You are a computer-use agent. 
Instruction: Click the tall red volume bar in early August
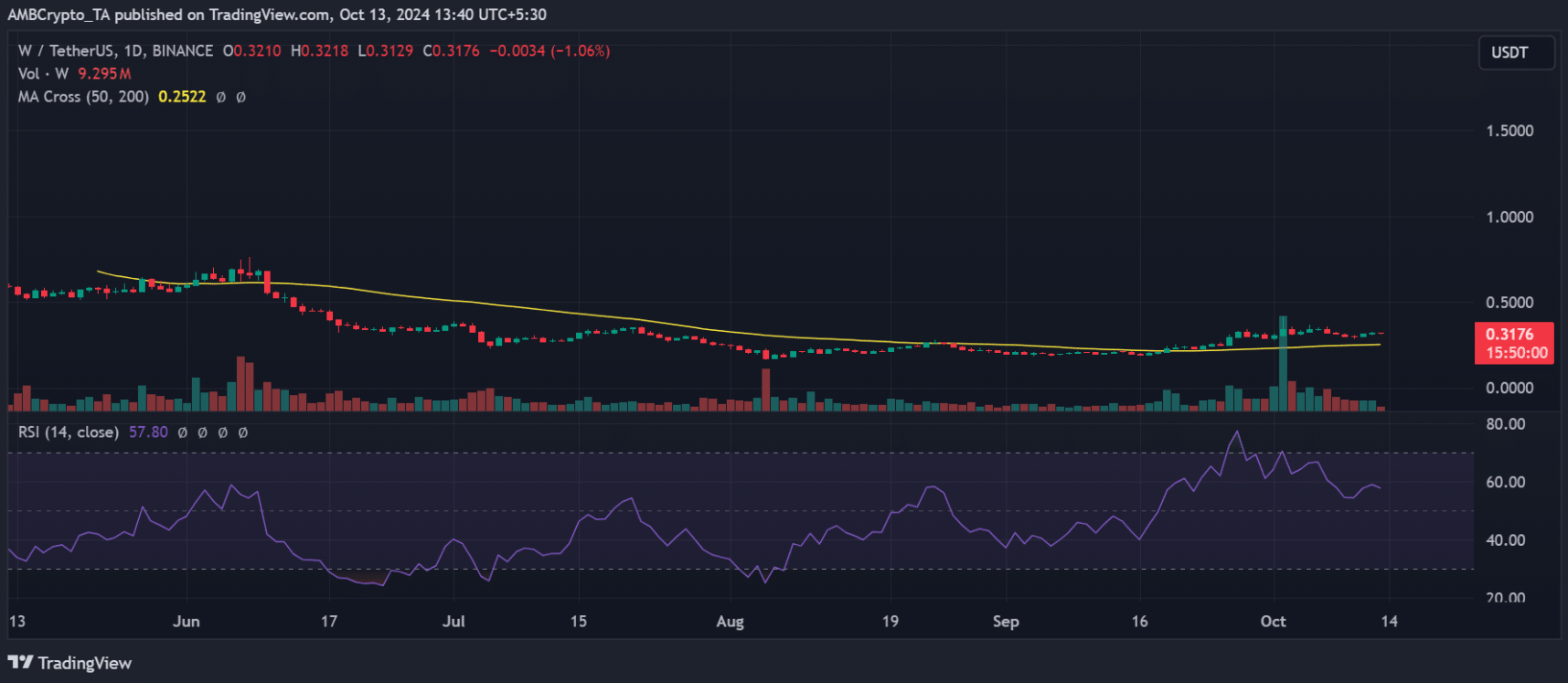coord(765,389)
